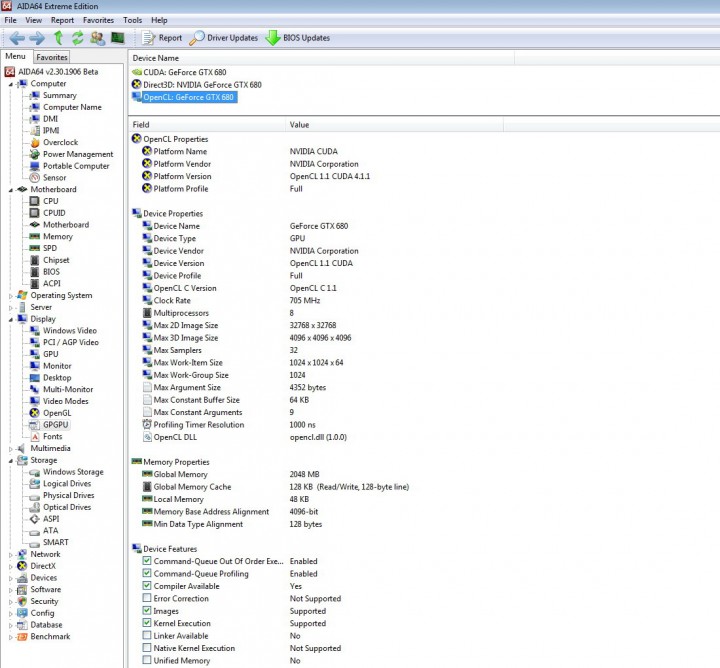This screenshot has height=668, width=720.
Task: Open the File menu
Action: (10, 20)
